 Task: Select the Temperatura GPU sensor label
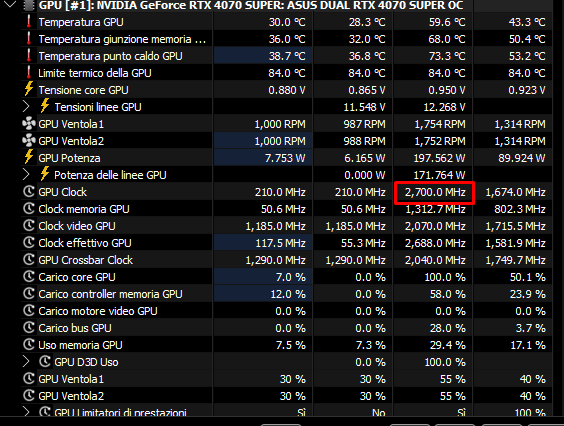point(81,22)
